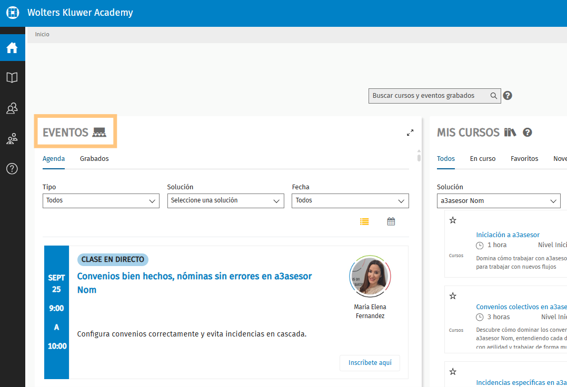Click the Wolters Kluwer Academy title
This screenshot has height=387, width=567.
tap(80, 13)
